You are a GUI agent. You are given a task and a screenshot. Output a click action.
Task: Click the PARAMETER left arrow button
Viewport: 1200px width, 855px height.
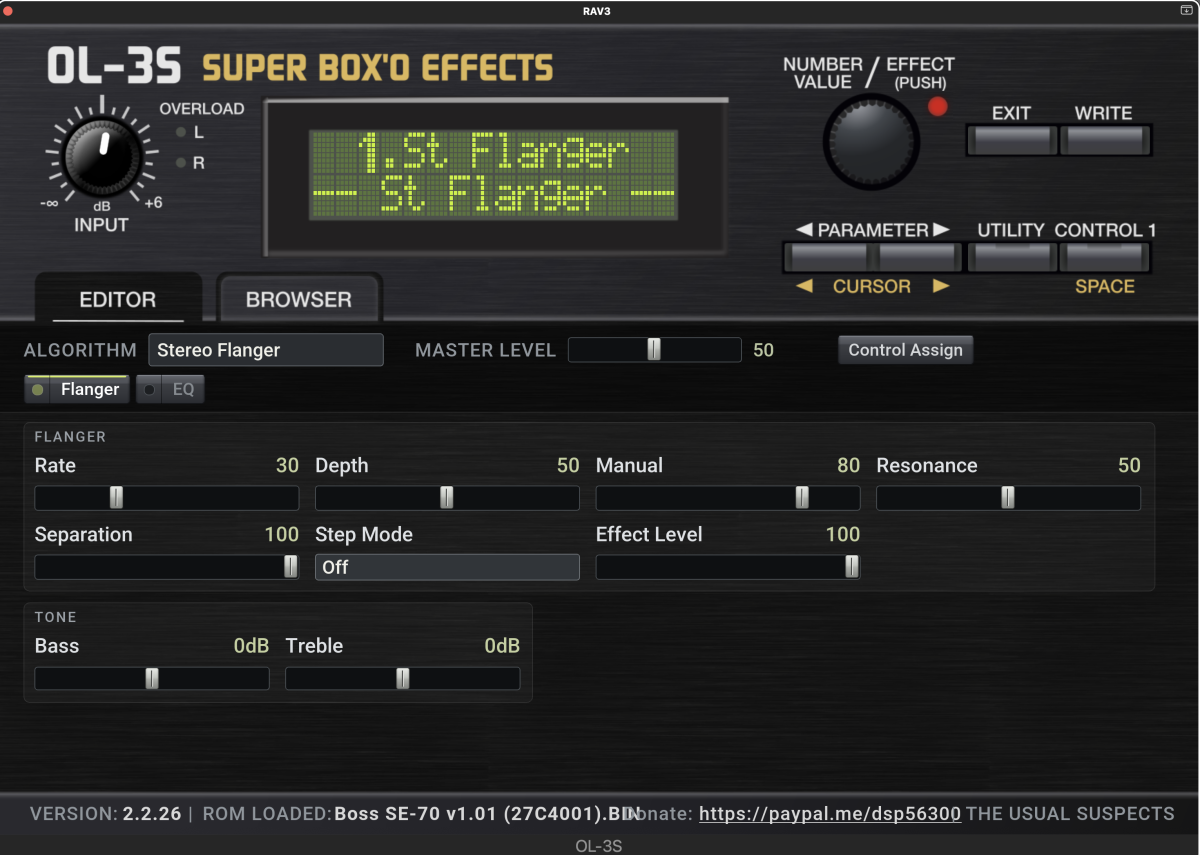click(827, 258)
